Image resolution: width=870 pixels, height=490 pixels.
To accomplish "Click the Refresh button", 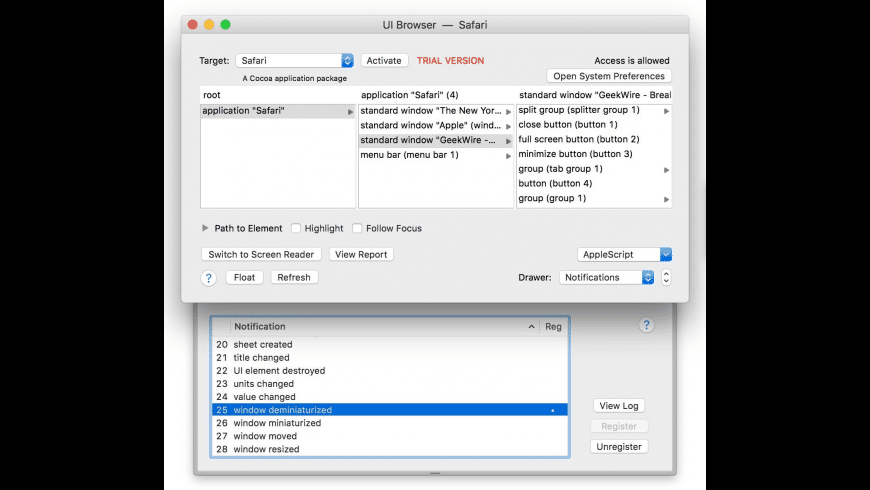I will [294, 277].
